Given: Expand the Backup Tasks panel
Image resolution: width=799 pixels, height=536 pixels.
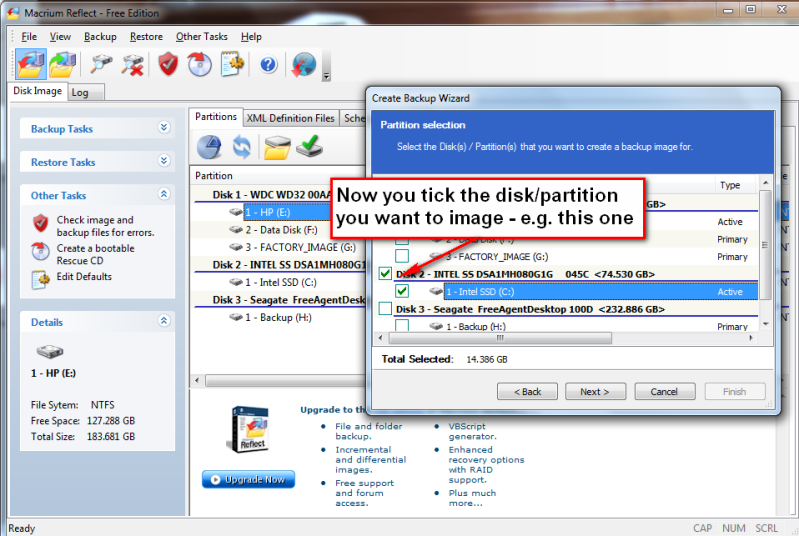Looking at the screenshot, I should coord(164,127).
